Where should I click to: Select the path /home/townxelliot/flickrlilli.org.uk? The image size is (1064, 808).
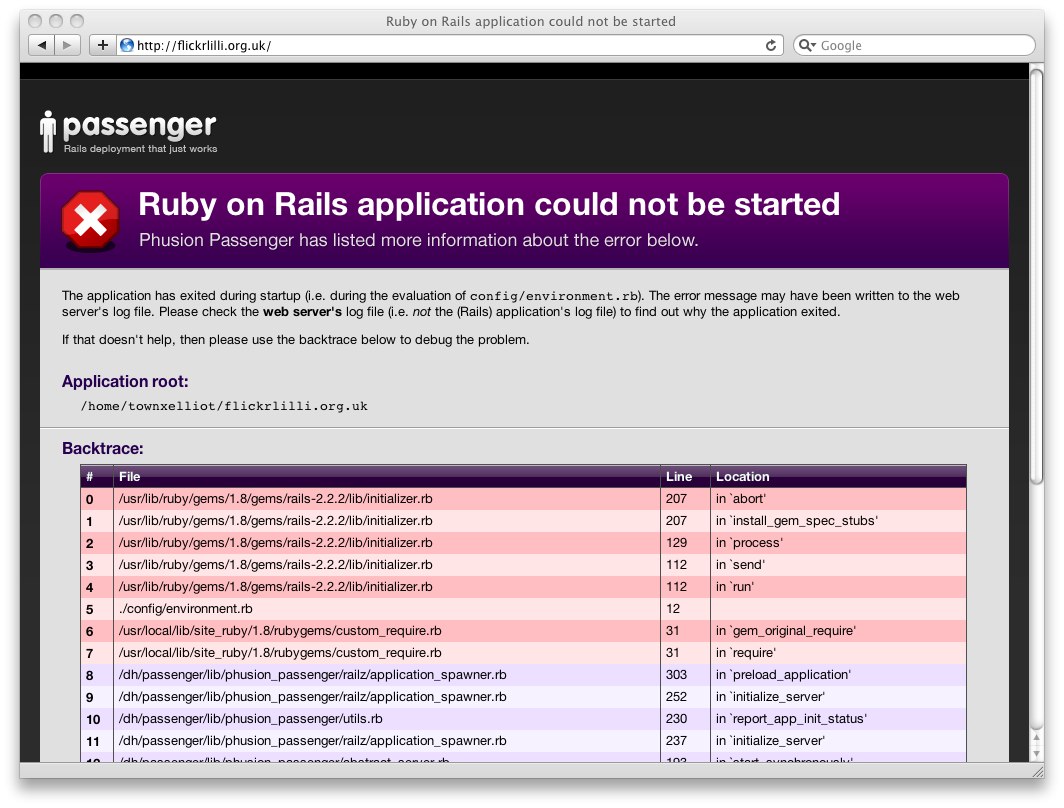coord(224,406)
